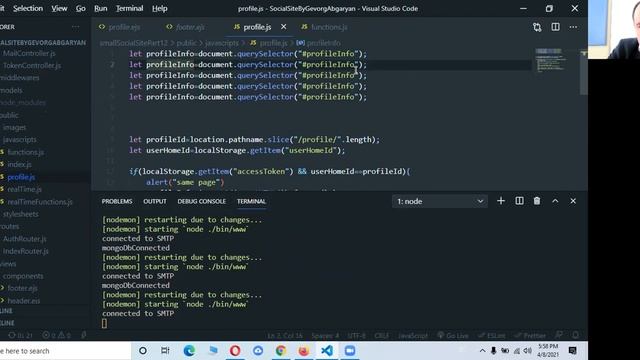Open the Run menu
The width and height of the screenshot is (640, 360).
click(x=100, y=8)
